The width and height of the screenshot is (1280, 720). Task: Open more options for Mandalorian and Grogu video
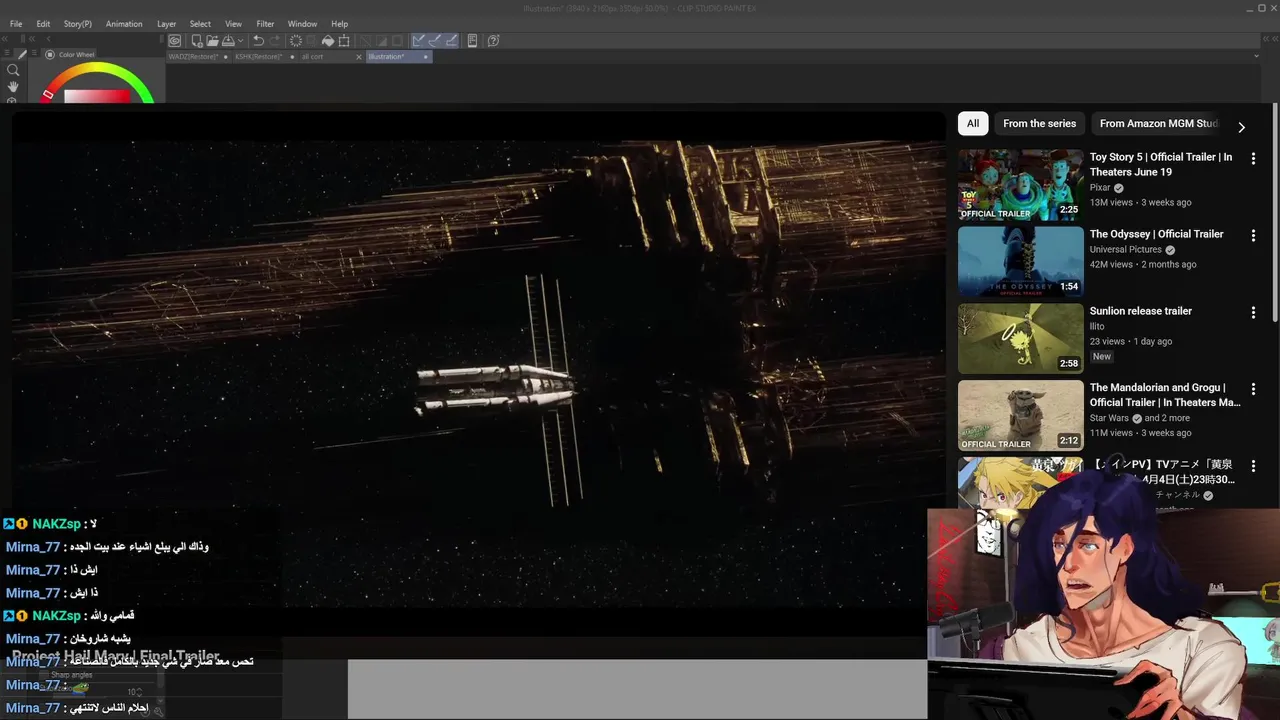coord(1253,389)
